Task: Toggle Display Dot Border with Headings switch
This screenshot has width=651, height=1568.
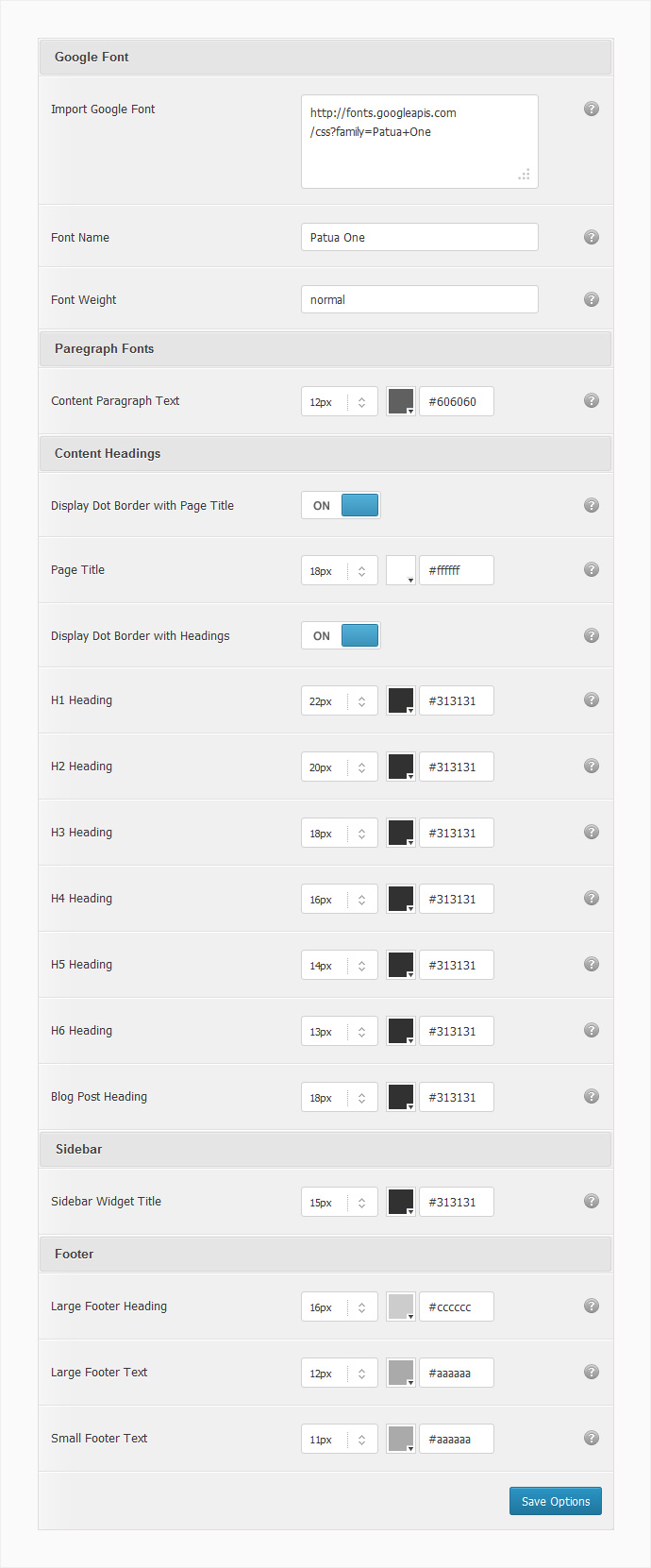Action: click(x=341, y=635)
